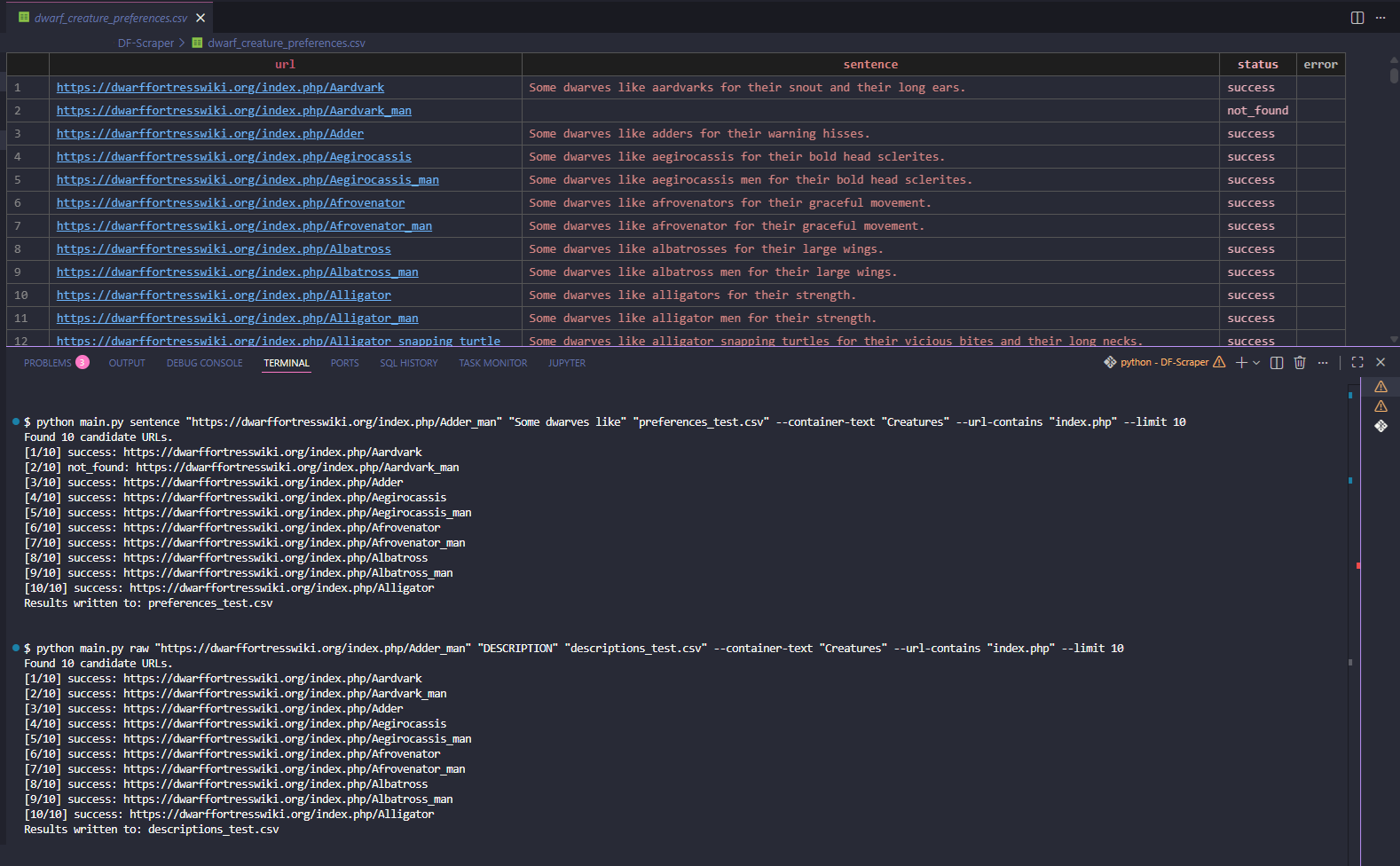Open the Alligator wiki link in table
The image size is (1400, 866).
point(224,295)
